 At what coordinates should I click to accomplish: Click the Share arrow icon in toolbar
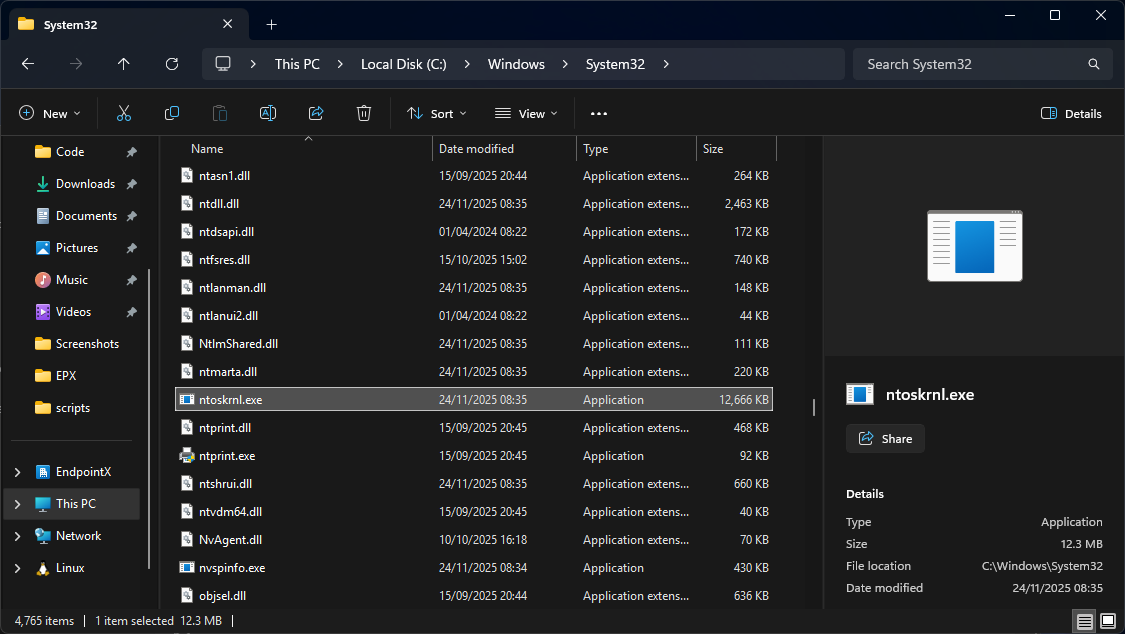[x=316, y=113]
